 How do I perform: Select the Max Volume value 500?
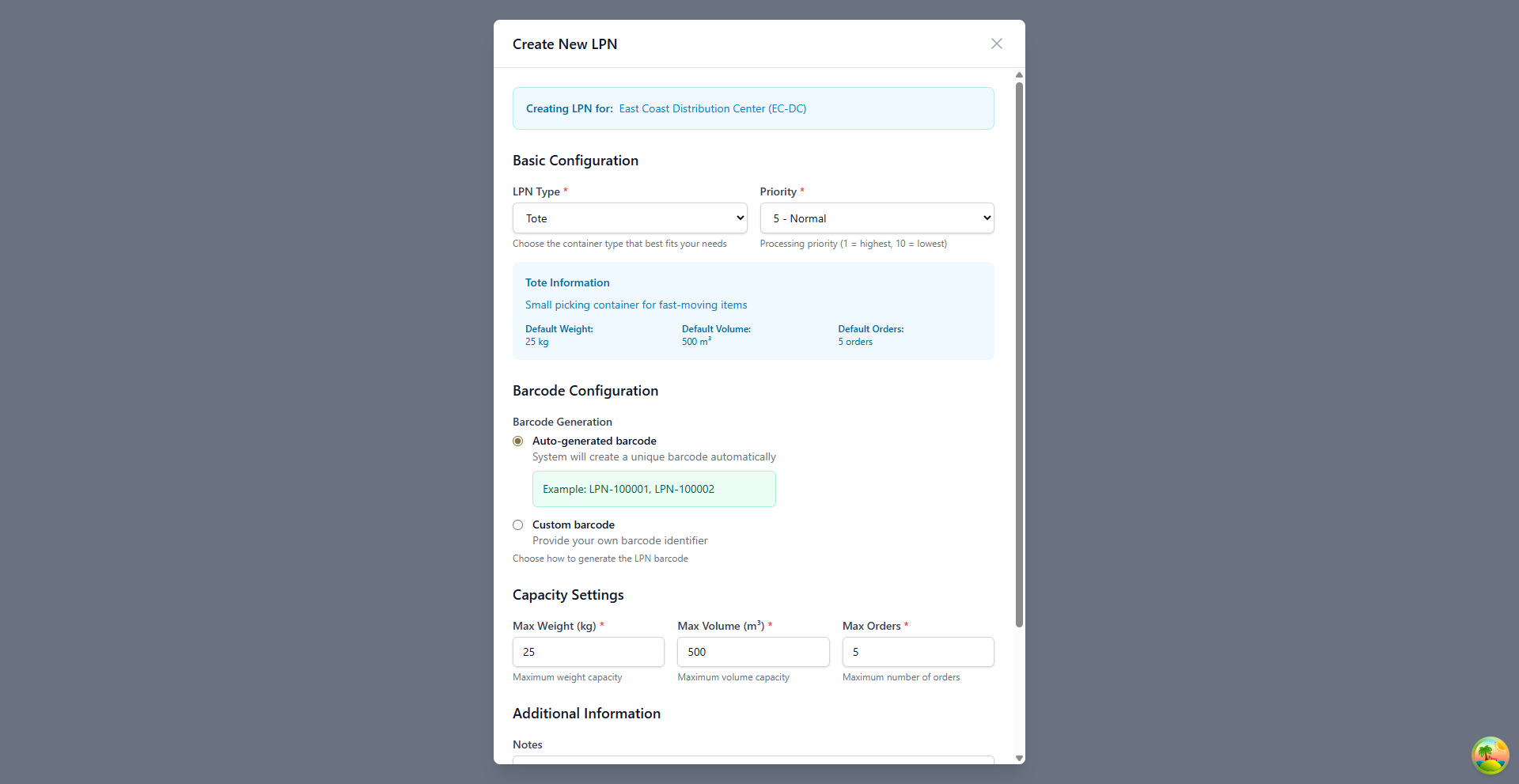[752, 652]
